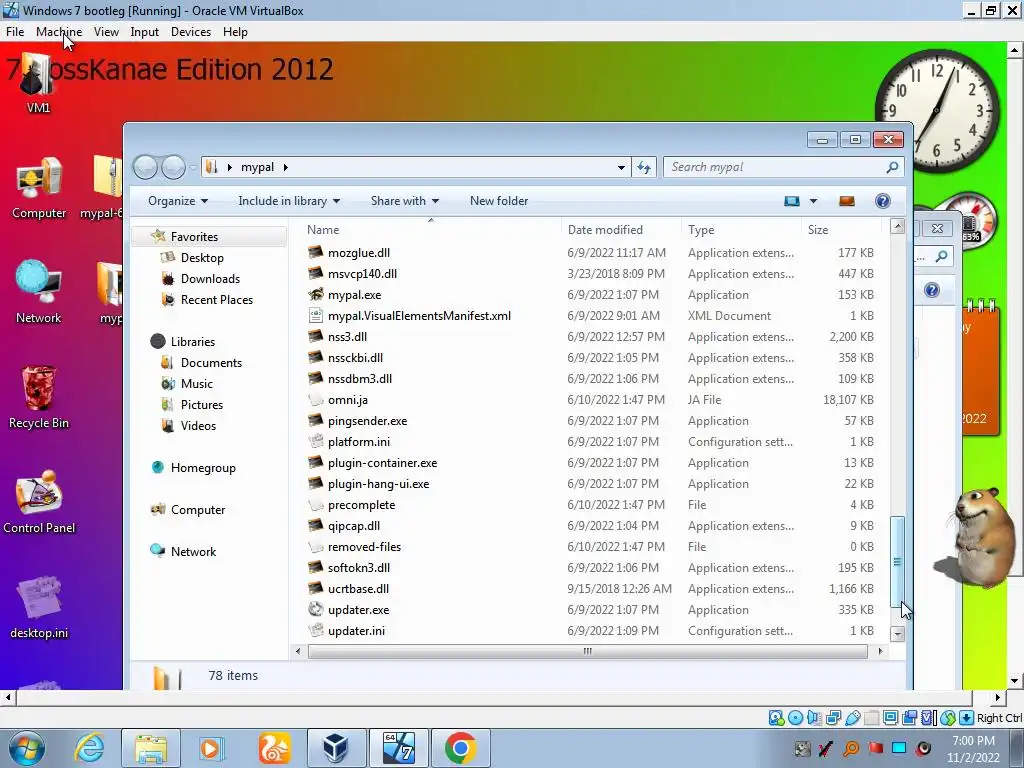1024x768 pixels.
Task: Select Libraries in navigation pane
Action: [193, 342]
